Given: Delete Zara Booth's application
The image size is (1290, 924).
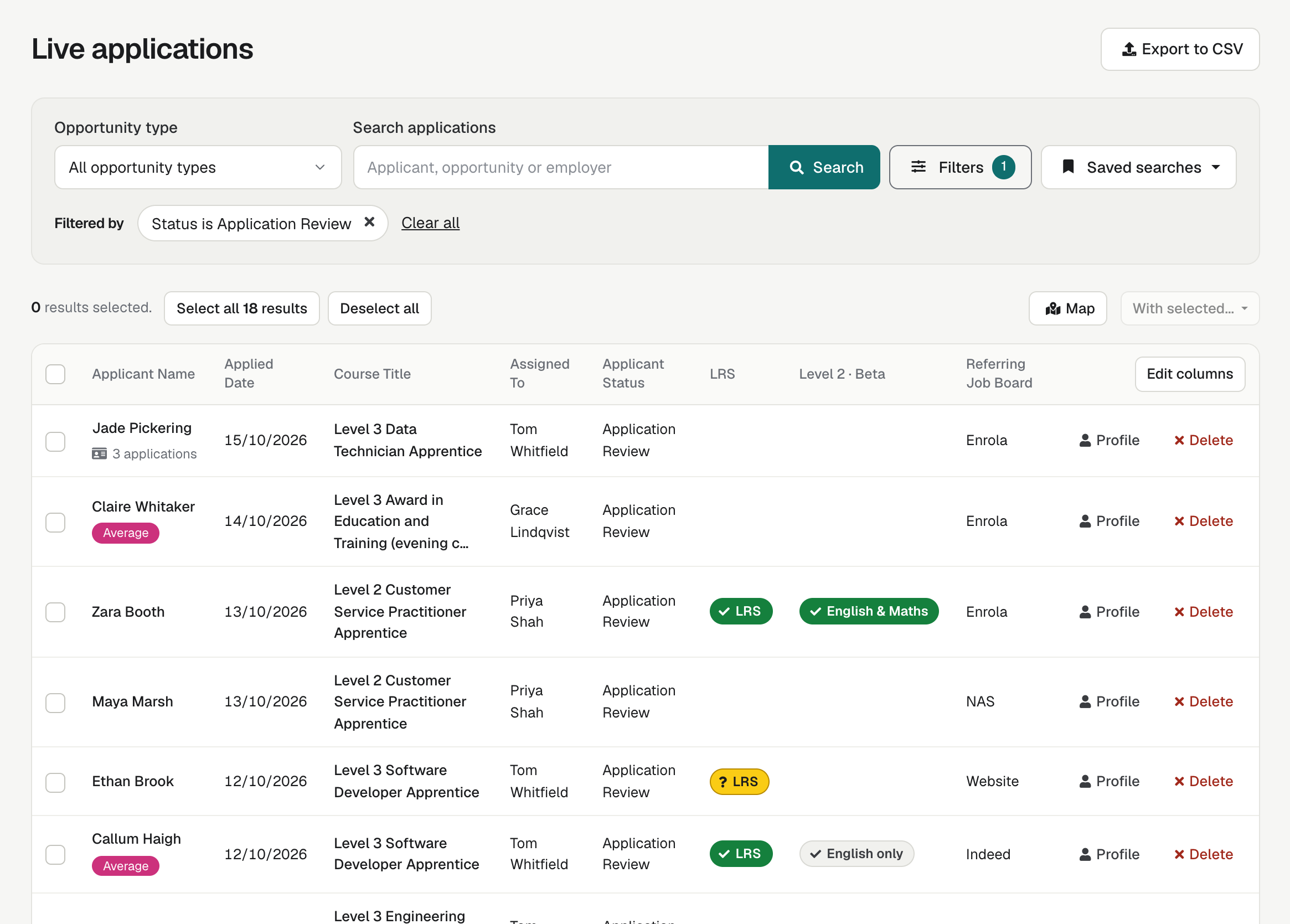Looking at the screenshot, I should pyautogui.click(x=1203, y=612).
